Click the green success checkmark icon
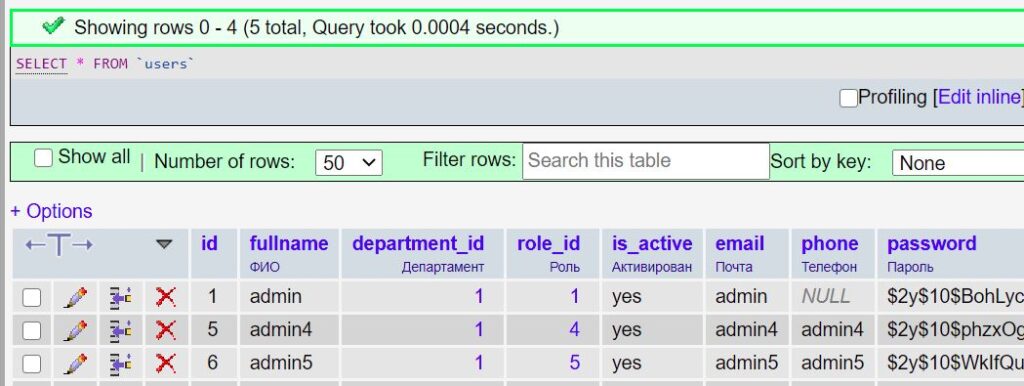Viewport: 1024px width, 386px height. pos(53,26)
